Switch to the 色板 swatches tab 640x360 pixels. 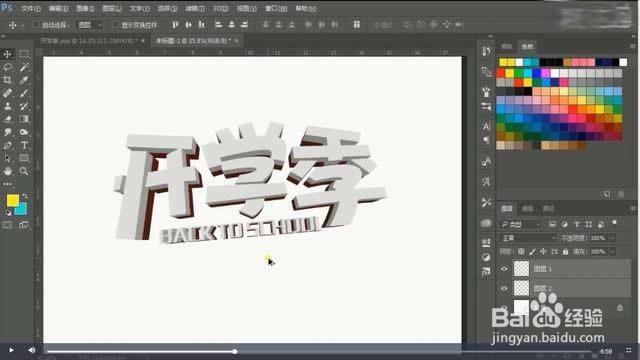point(527,46)
